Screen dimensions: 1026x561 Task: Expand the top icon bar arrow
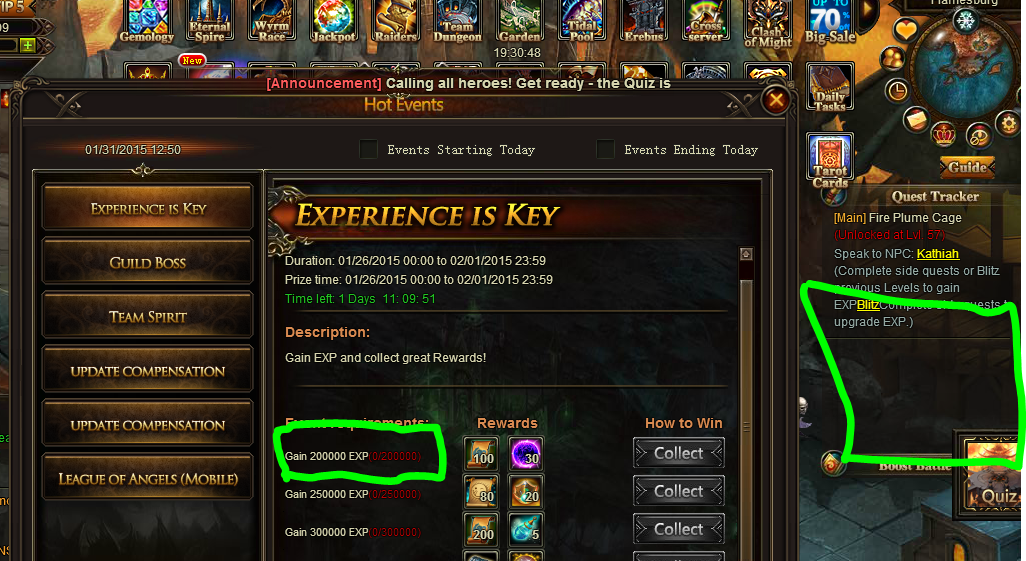click(x=868, y=10)
